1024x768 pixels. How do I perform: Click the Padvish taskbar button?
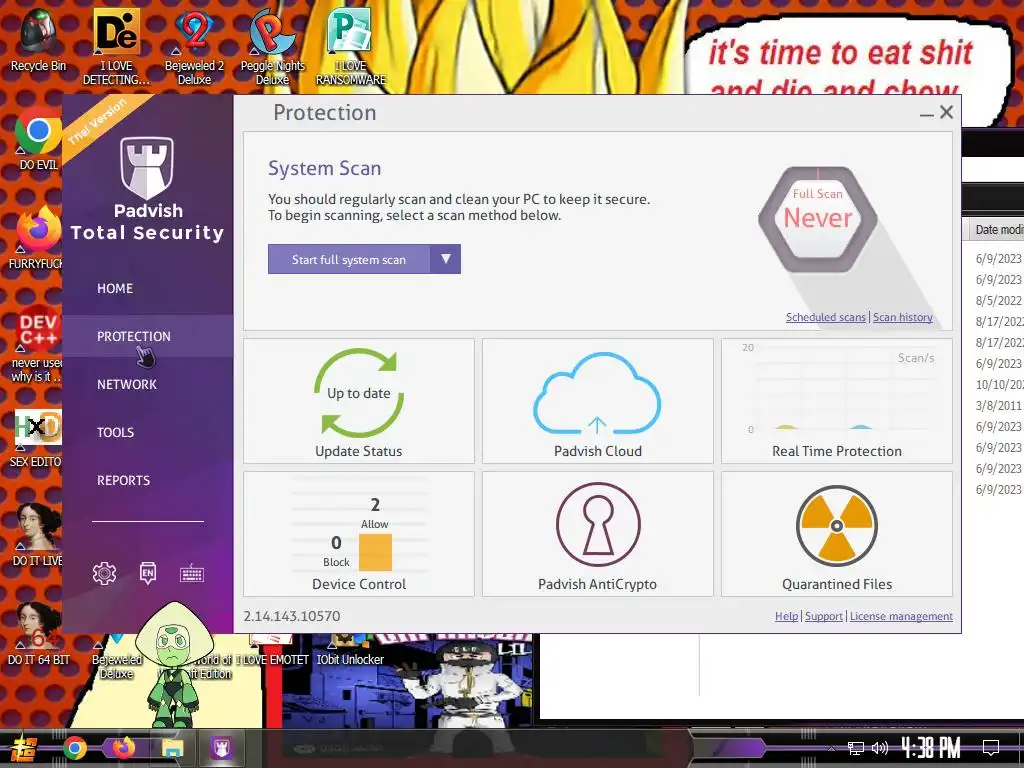[x=221, y=748]
